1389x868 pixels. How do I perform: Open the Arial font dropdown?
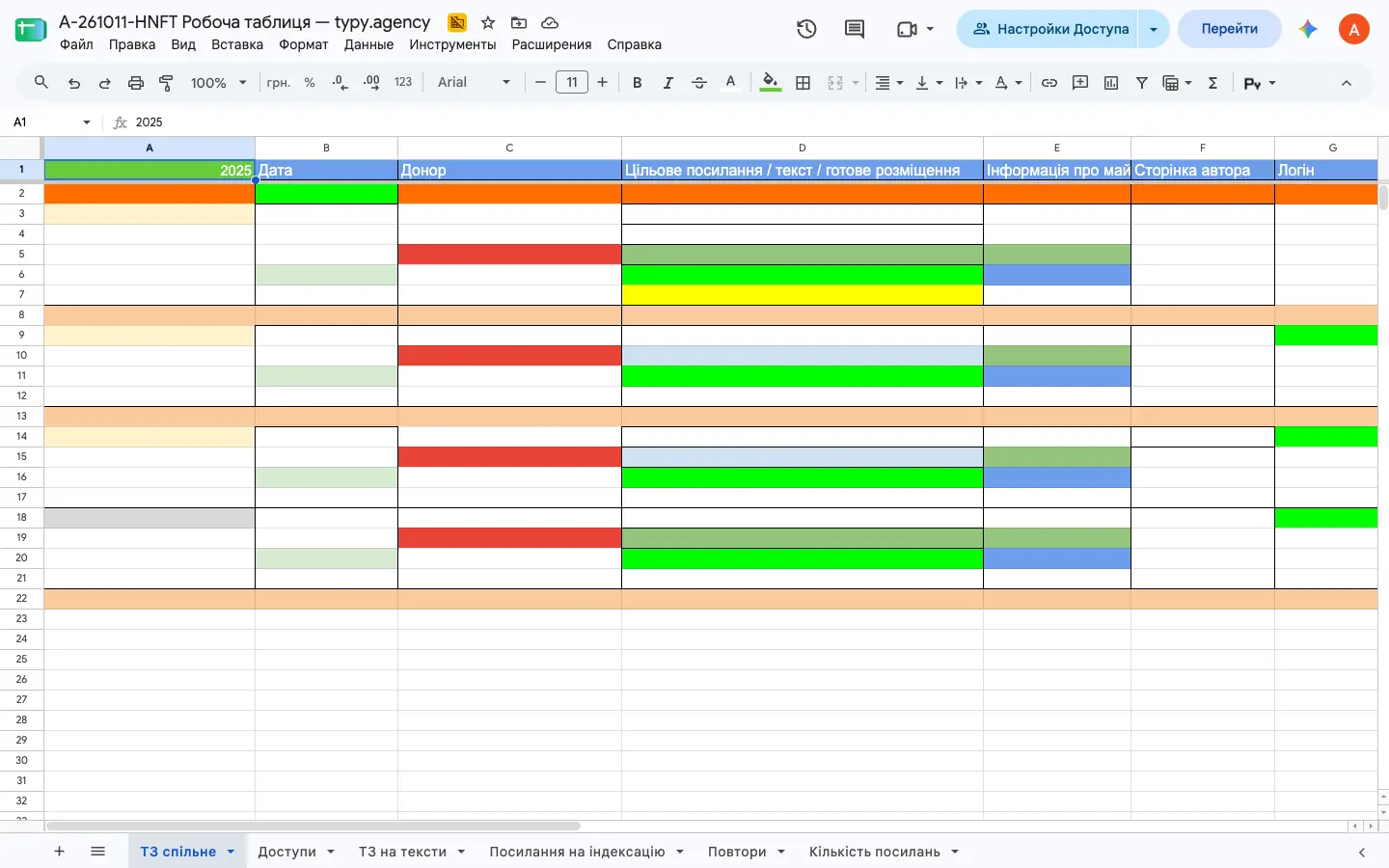[474, 83]
